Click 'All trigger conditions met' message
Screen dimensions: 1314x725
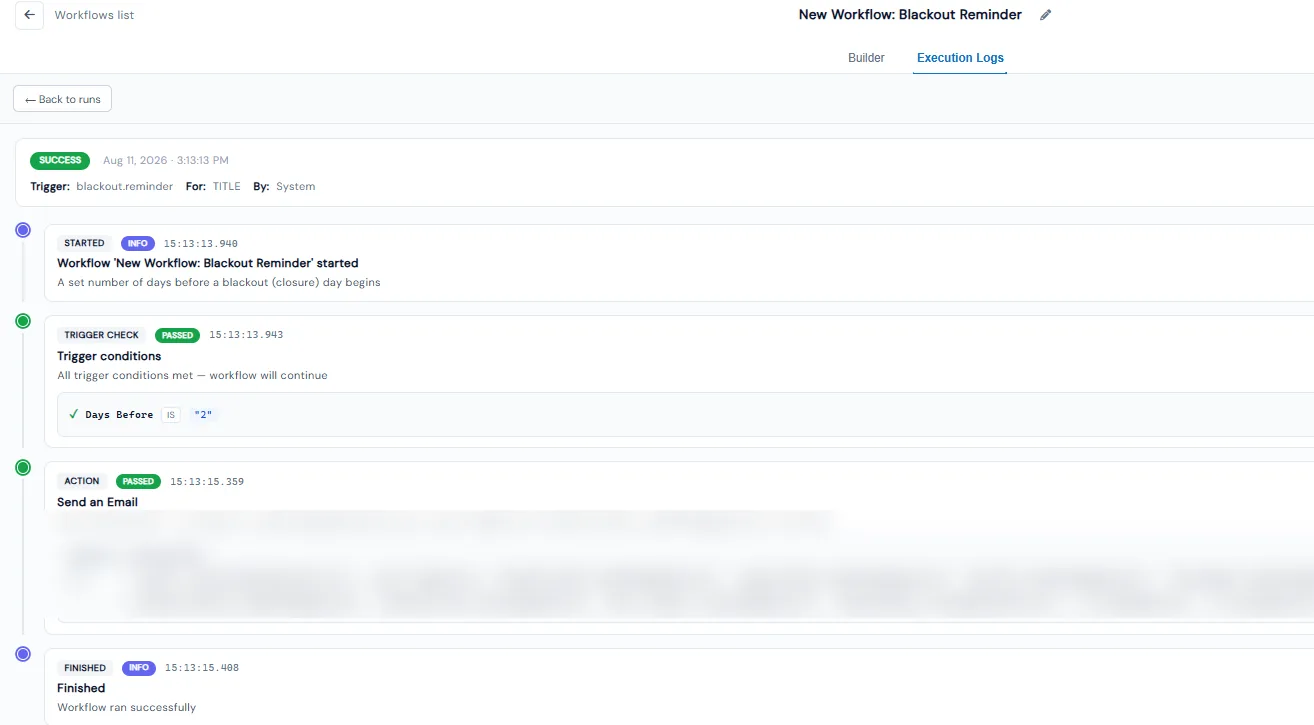(192, 375)
